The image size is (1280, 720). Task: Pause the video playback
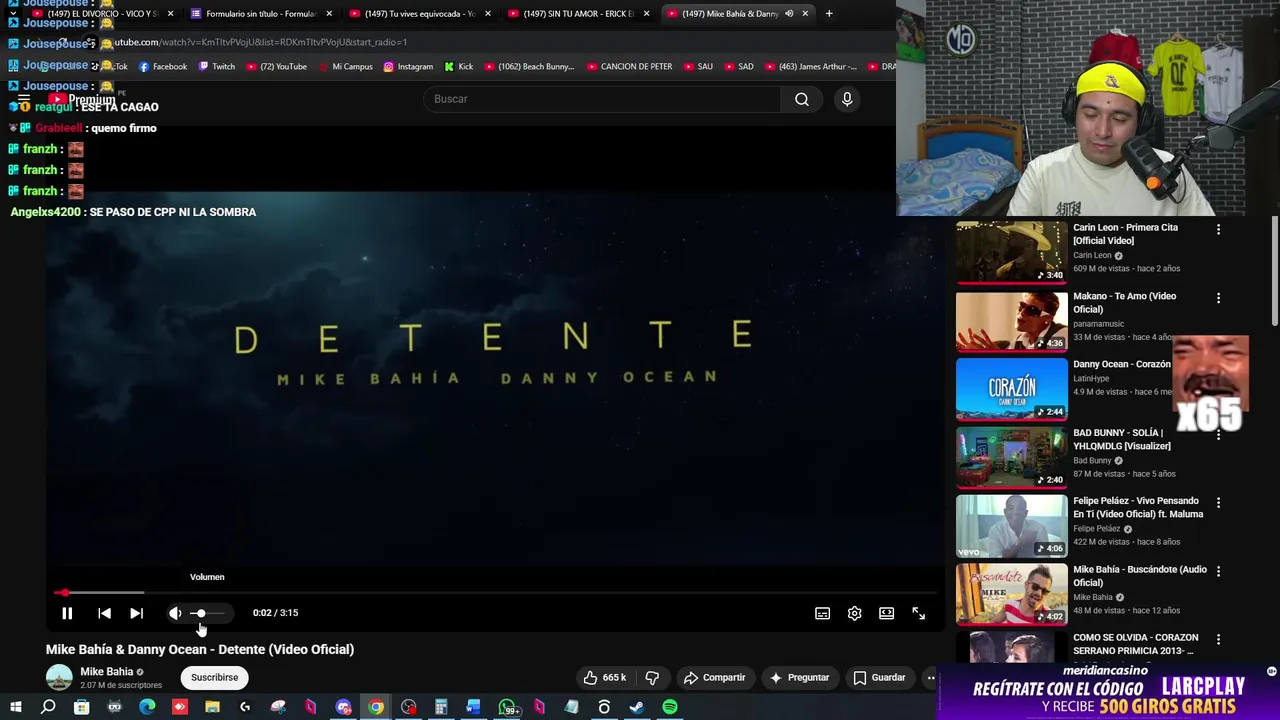pyautogui.click(x=67, y=613)
